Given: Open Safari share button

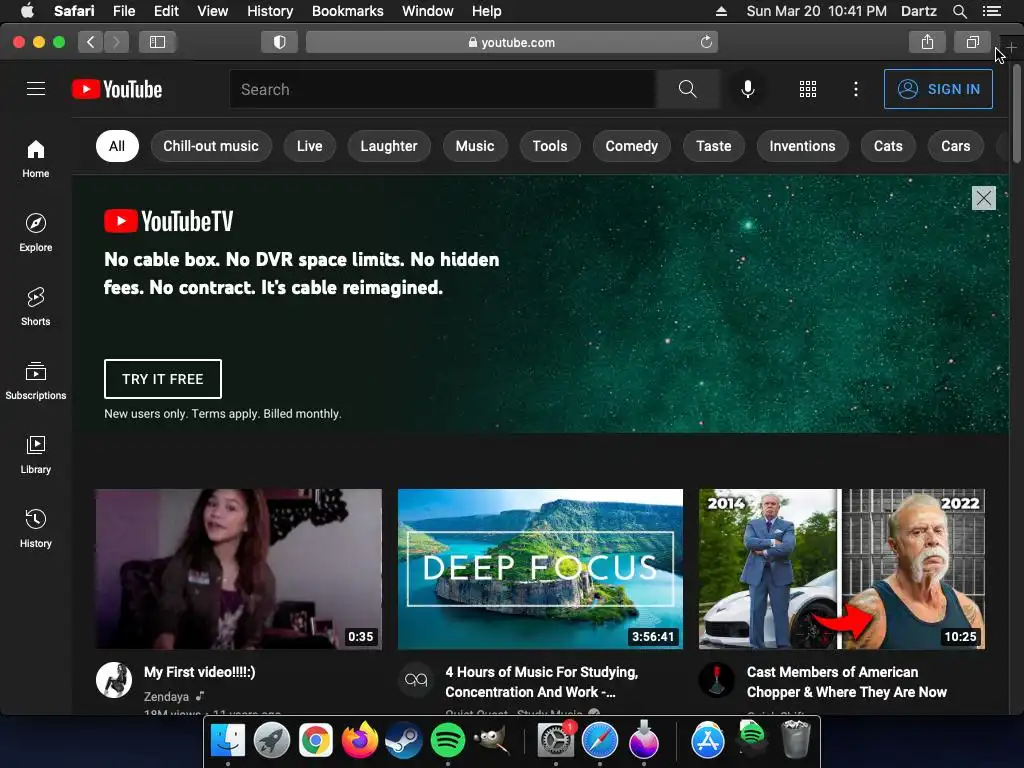Looking at the screenshot, I should click(927, 42).
